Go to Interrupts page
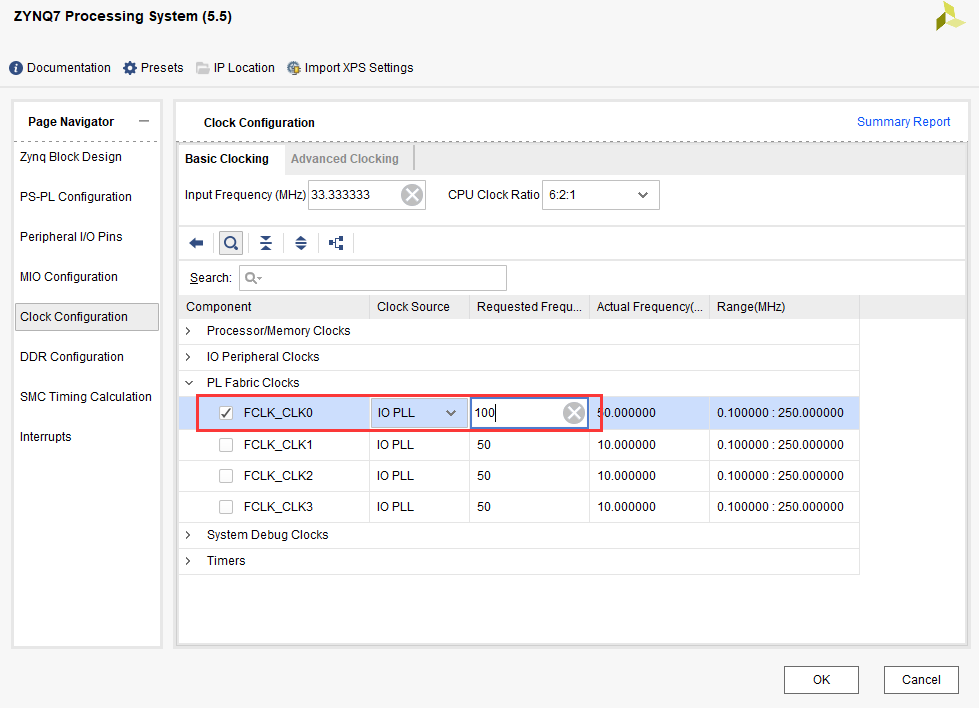 (46, 436)
